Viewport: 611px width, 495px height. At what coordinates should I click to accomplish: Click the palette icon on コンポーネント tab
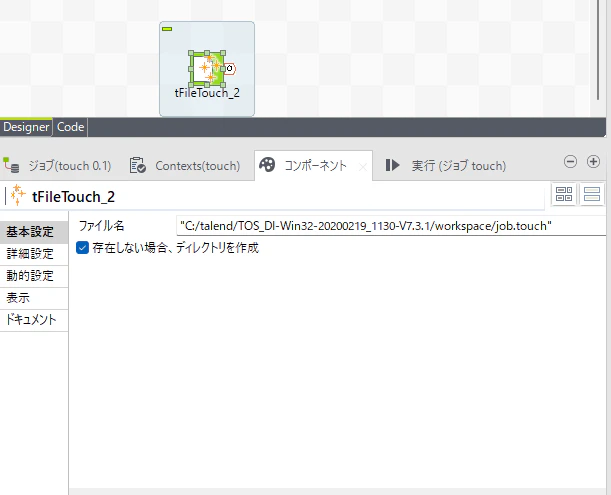[x=267, y=164]
